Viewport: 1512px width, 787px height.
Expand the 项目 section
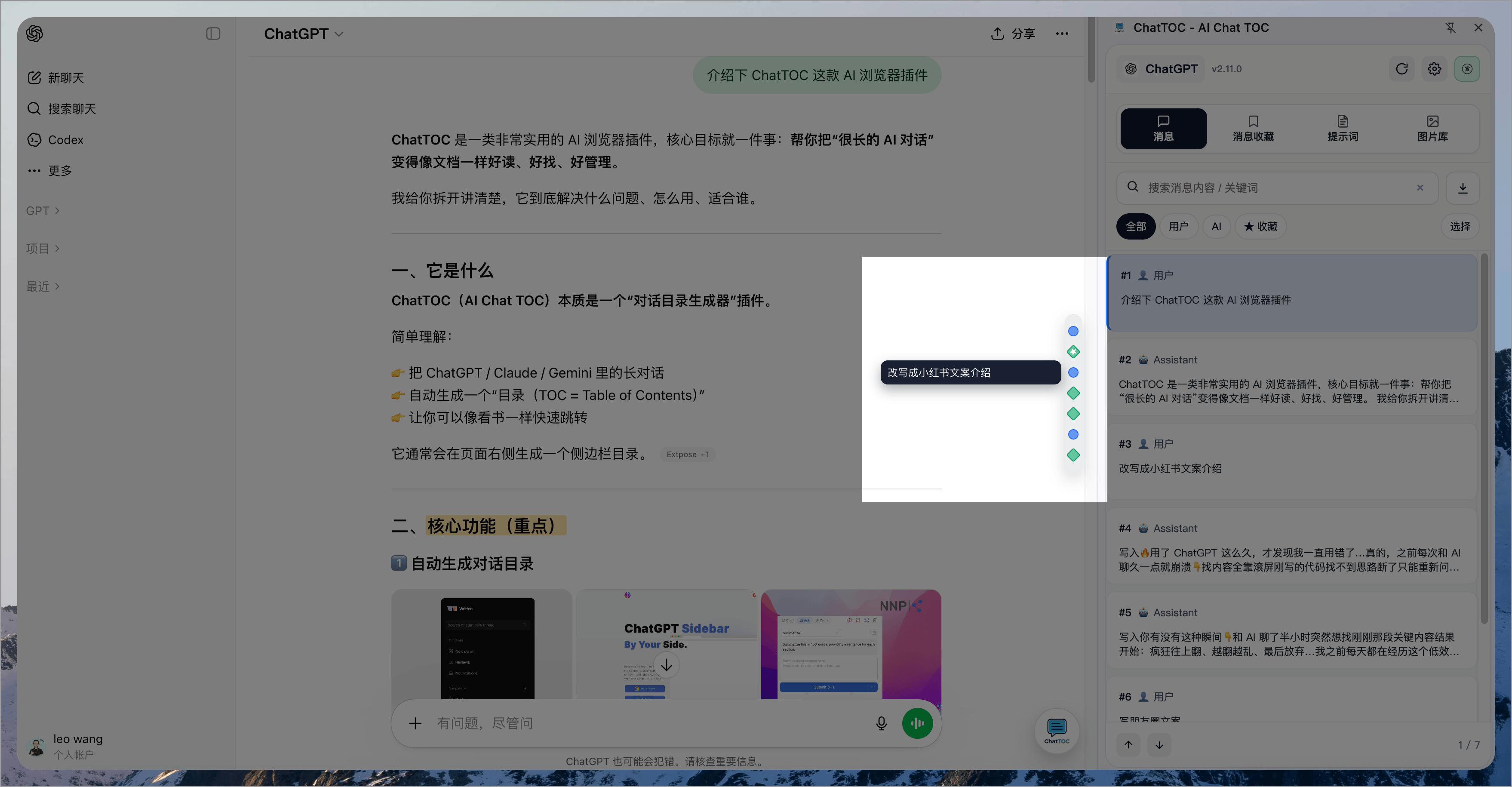pos(43,248)
